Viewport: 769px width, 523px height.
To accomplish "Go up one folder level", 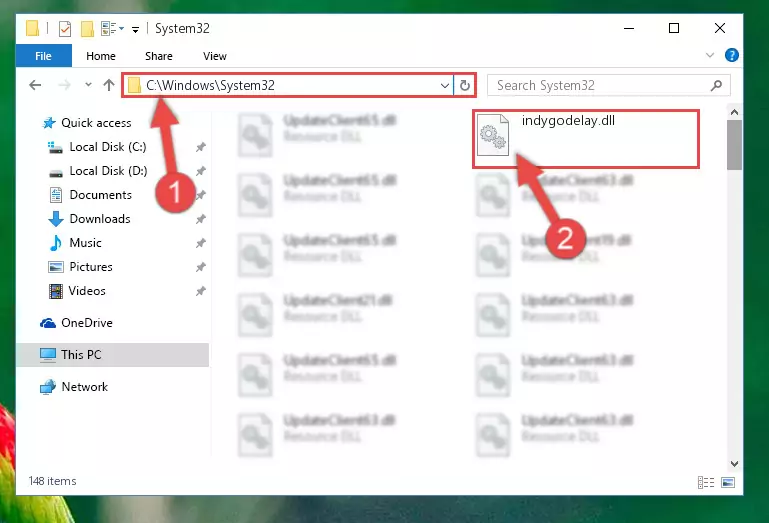I will pos(109,85).
